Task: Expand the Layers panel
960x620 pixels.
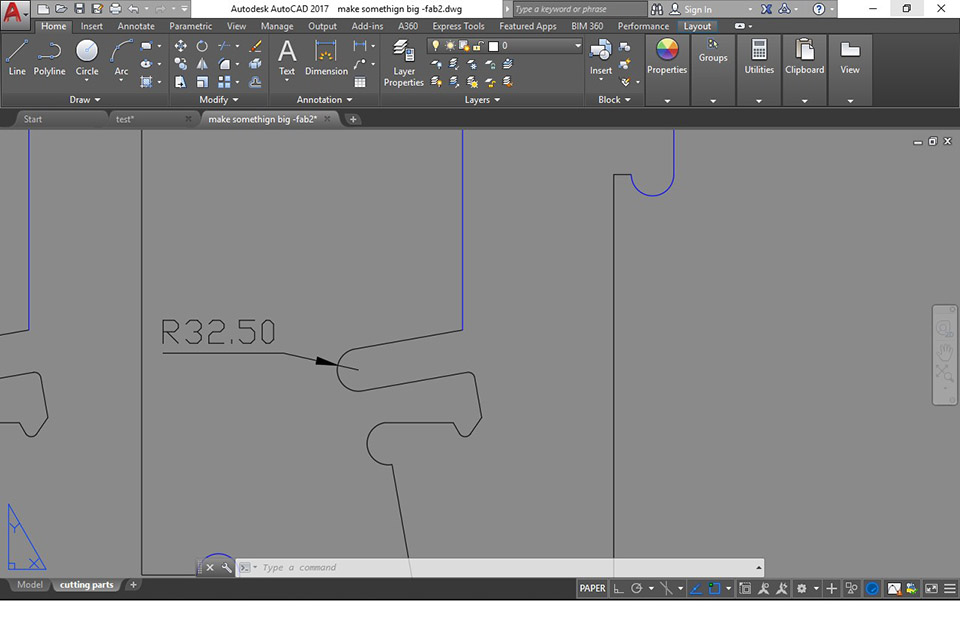Action: [482, 99]
